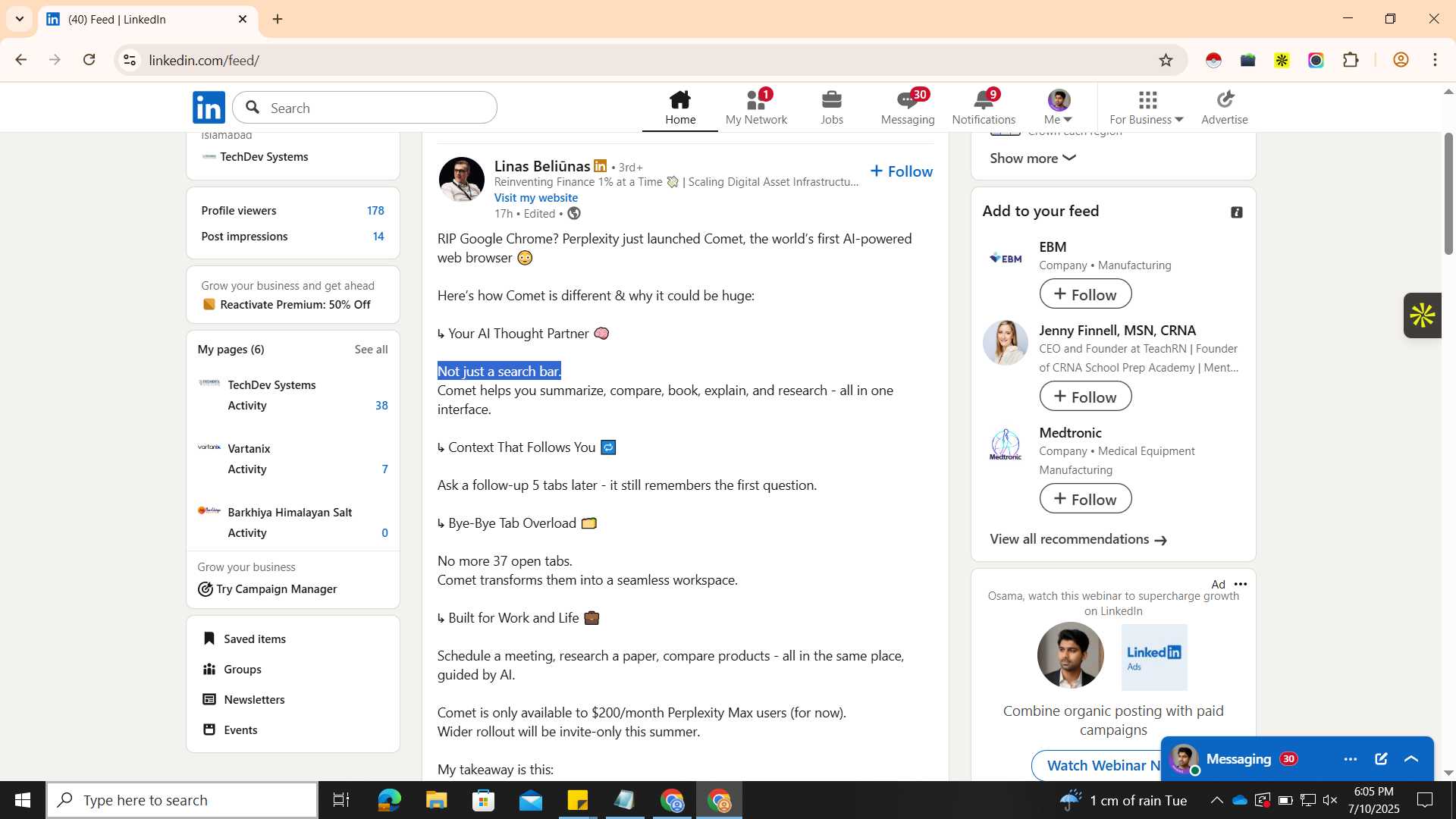Open My Network tab

pyautogui.click(x=756, y=108)
